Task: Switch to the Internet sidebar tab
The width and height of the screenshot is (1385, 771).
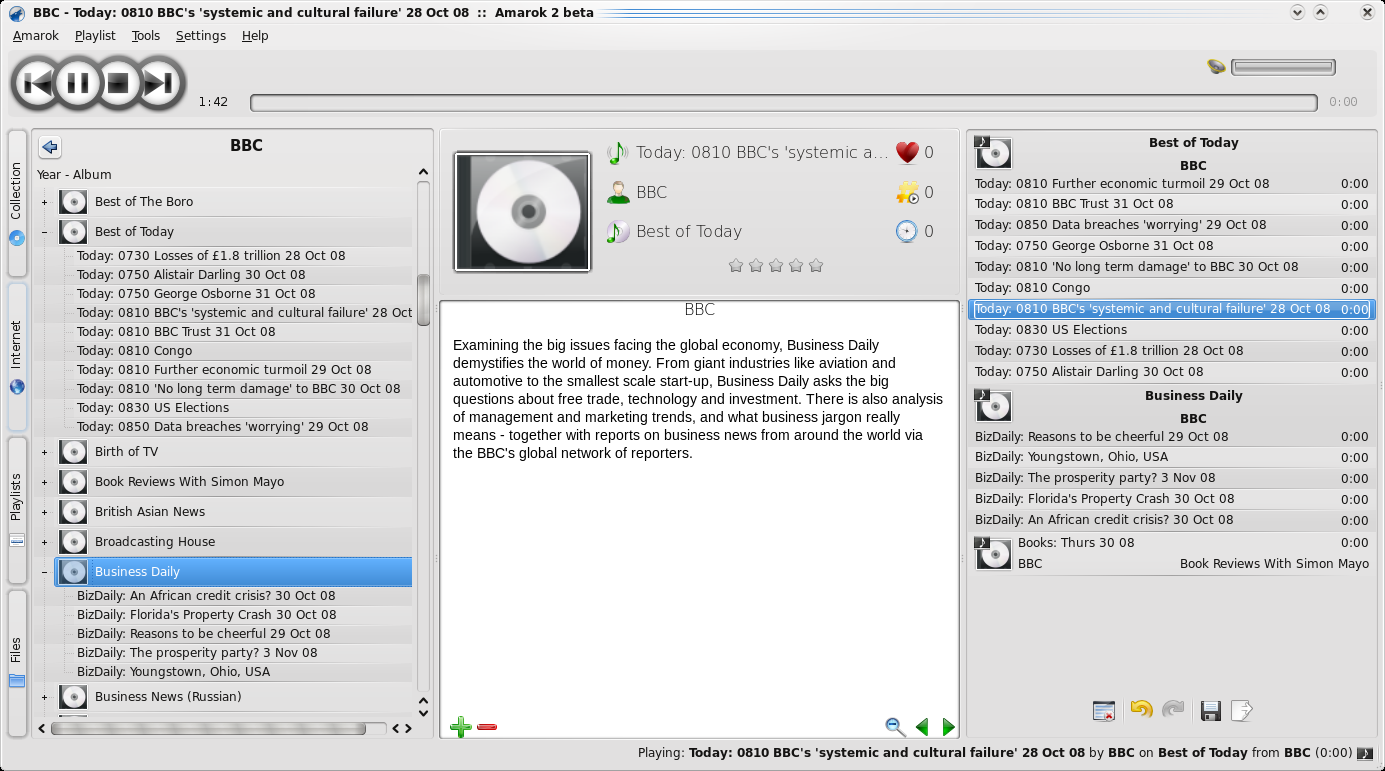Action: pyautogui.click(x=17, y=356)
